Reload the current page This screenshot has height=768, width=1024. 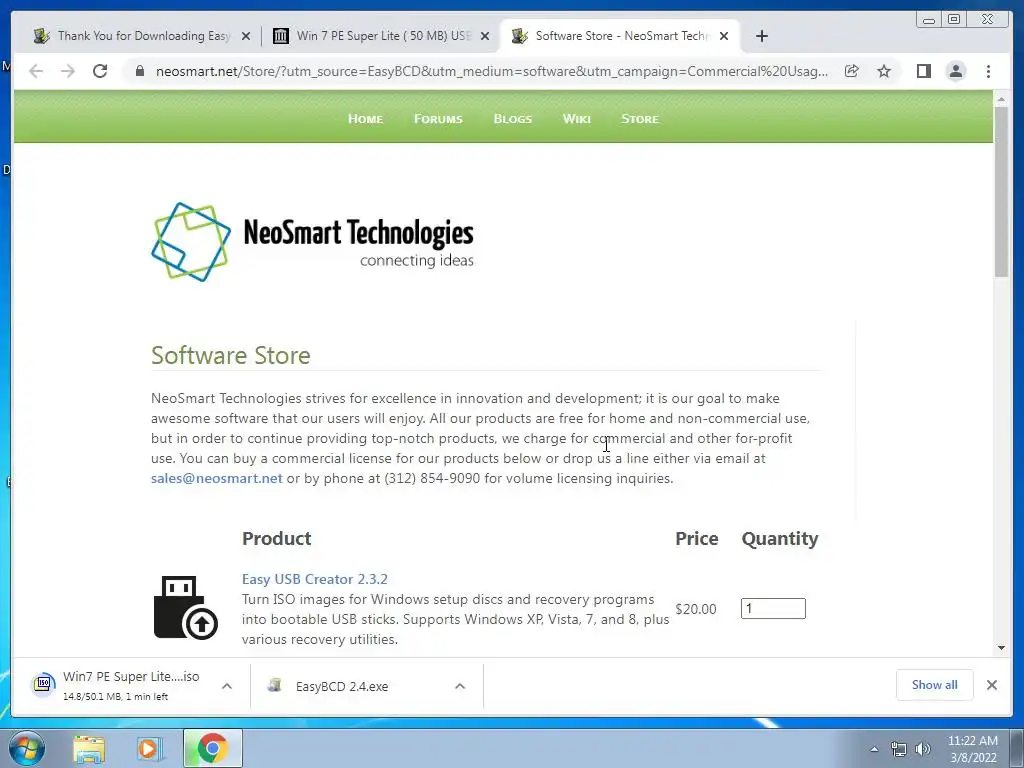coord(100,71)
